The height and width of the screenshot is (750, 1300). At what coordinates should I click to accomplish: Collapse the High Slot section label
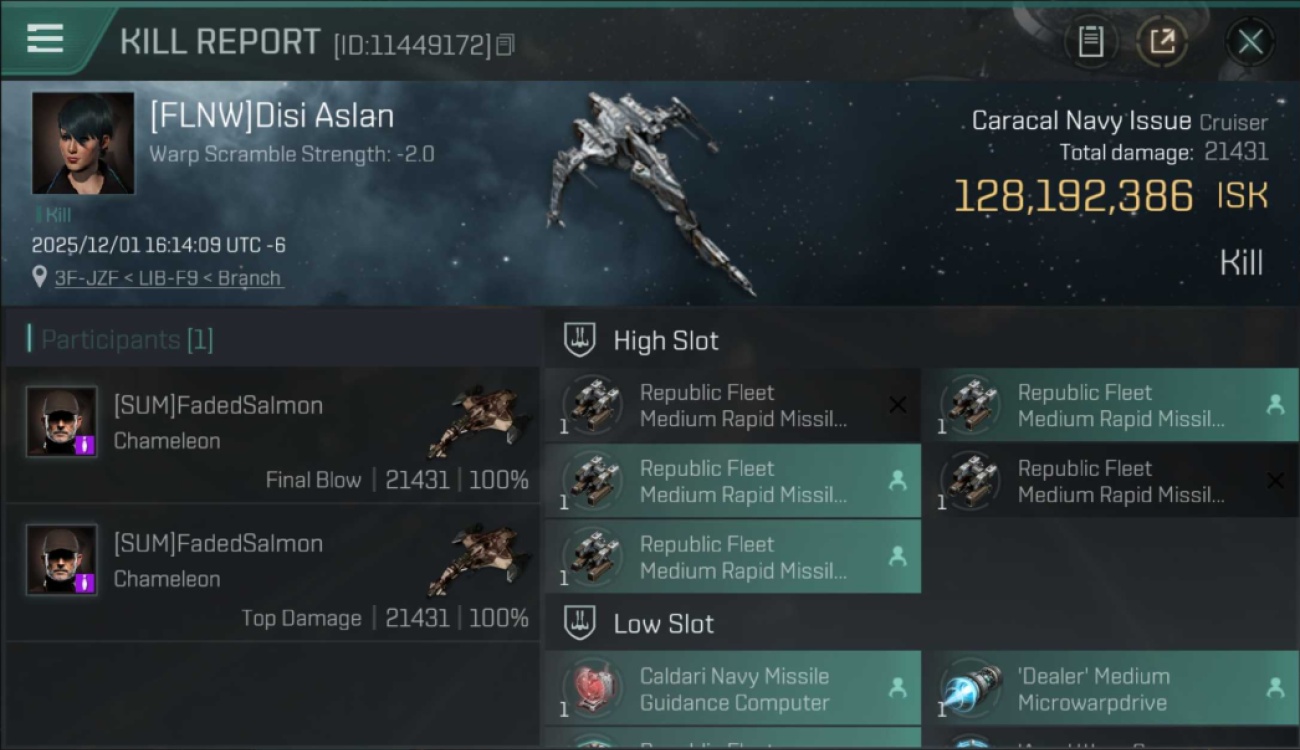point(665,341)
